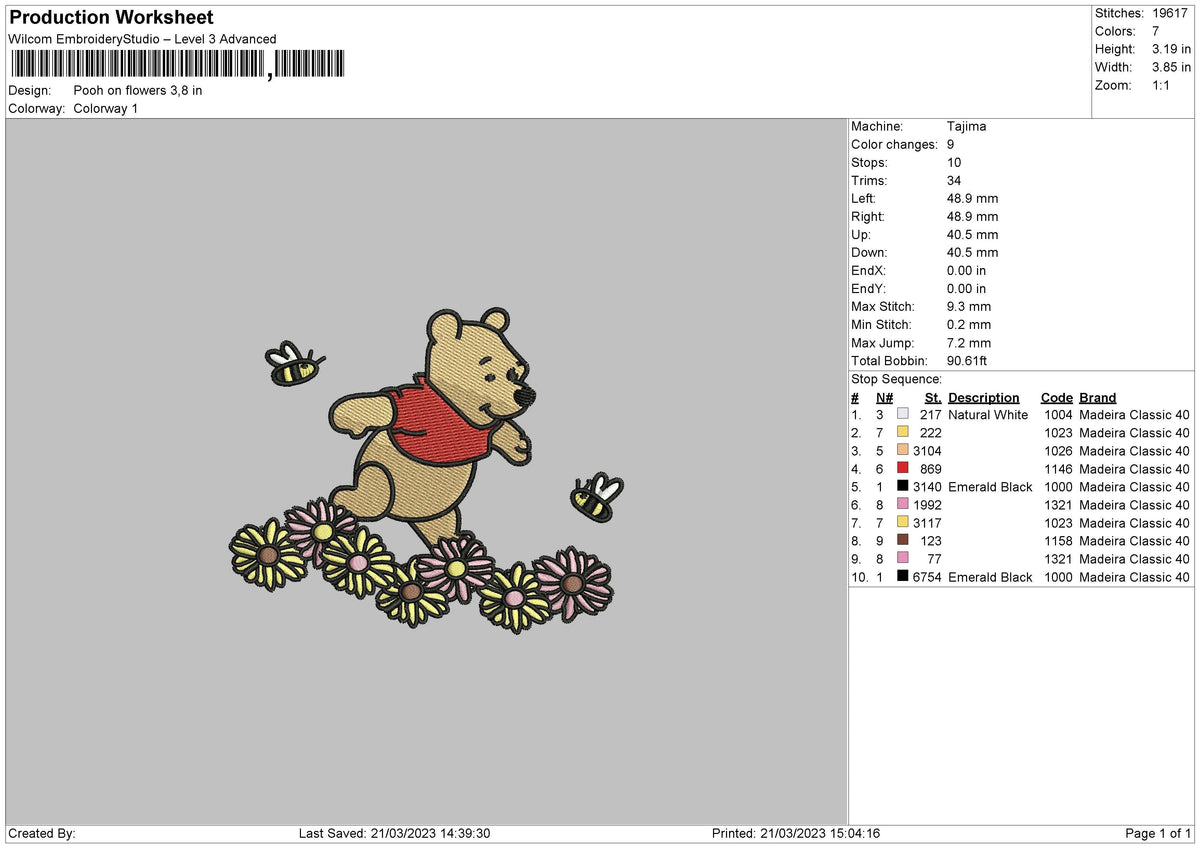
Task: Click the Max Stitch value 9.3 mm
Action: (969, 307)
